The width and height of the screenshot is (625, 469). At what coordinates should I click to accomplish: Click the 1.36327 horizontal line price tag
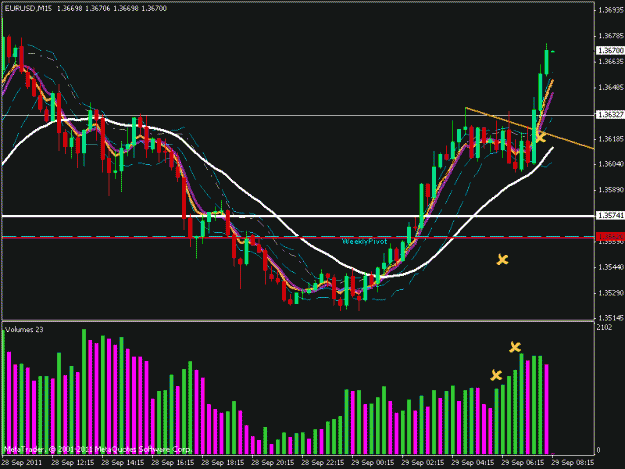click(610, 115)
